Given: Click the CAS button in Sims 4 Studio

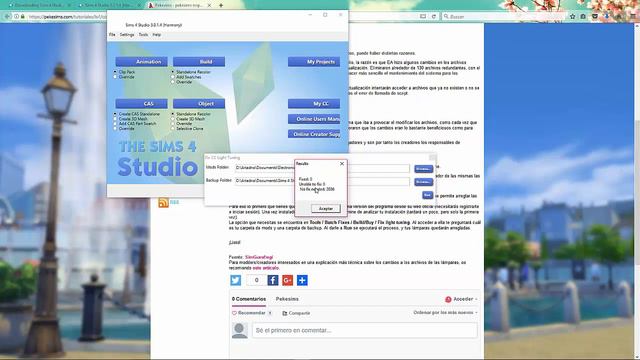Looking at the screenshot, I should pyautogui.click(x=141, y=104).
